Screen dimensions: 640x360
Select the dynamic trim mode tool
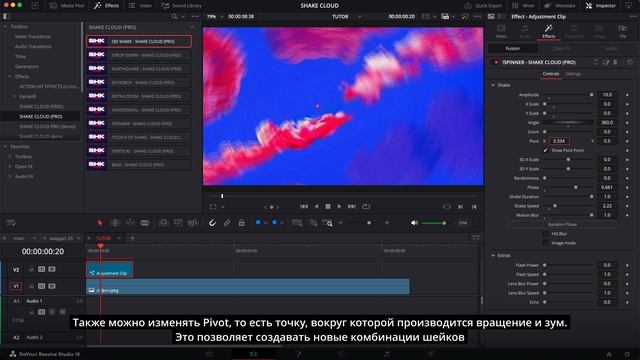coord(130,222)
